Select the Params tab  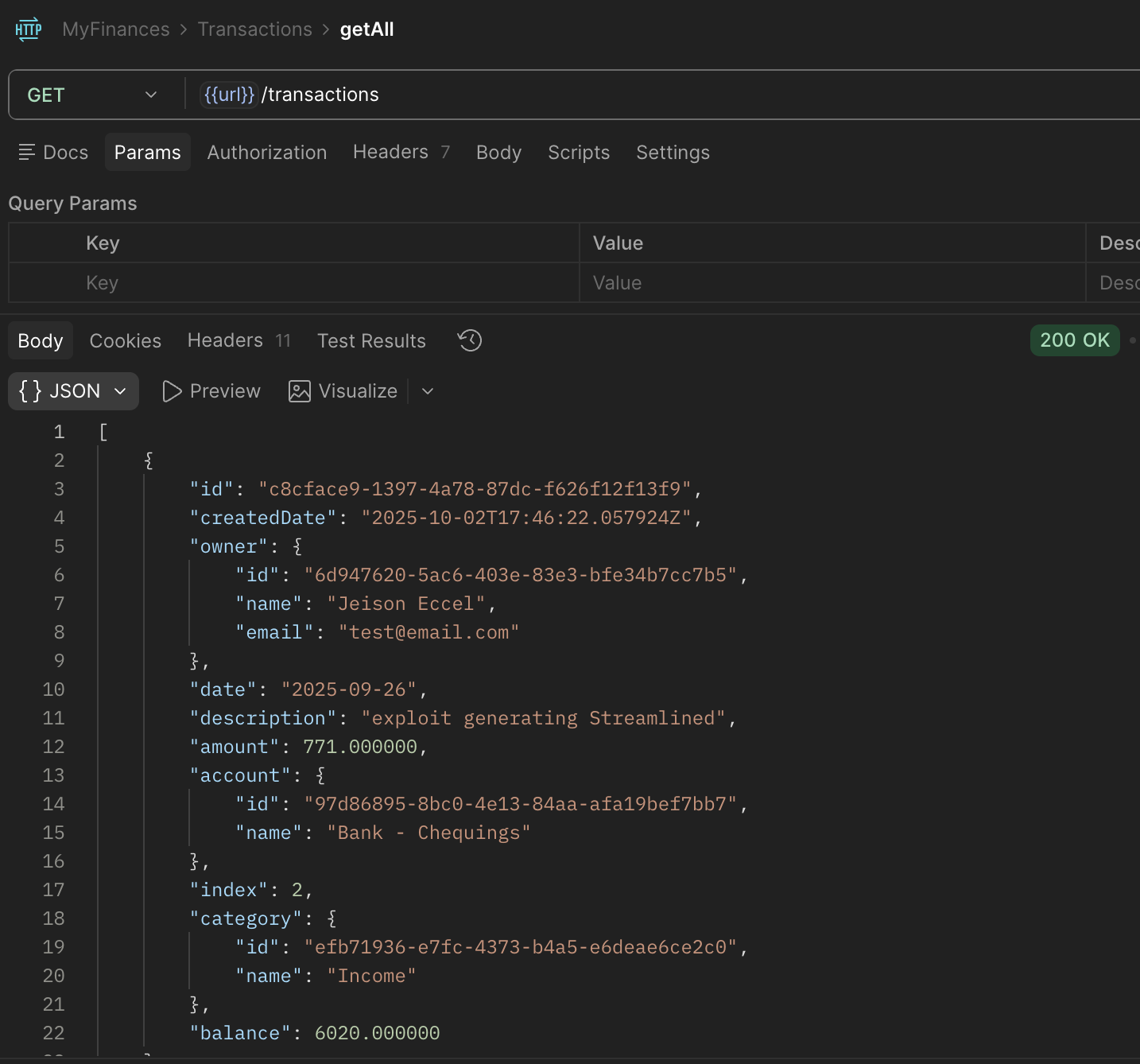(148, 152)
